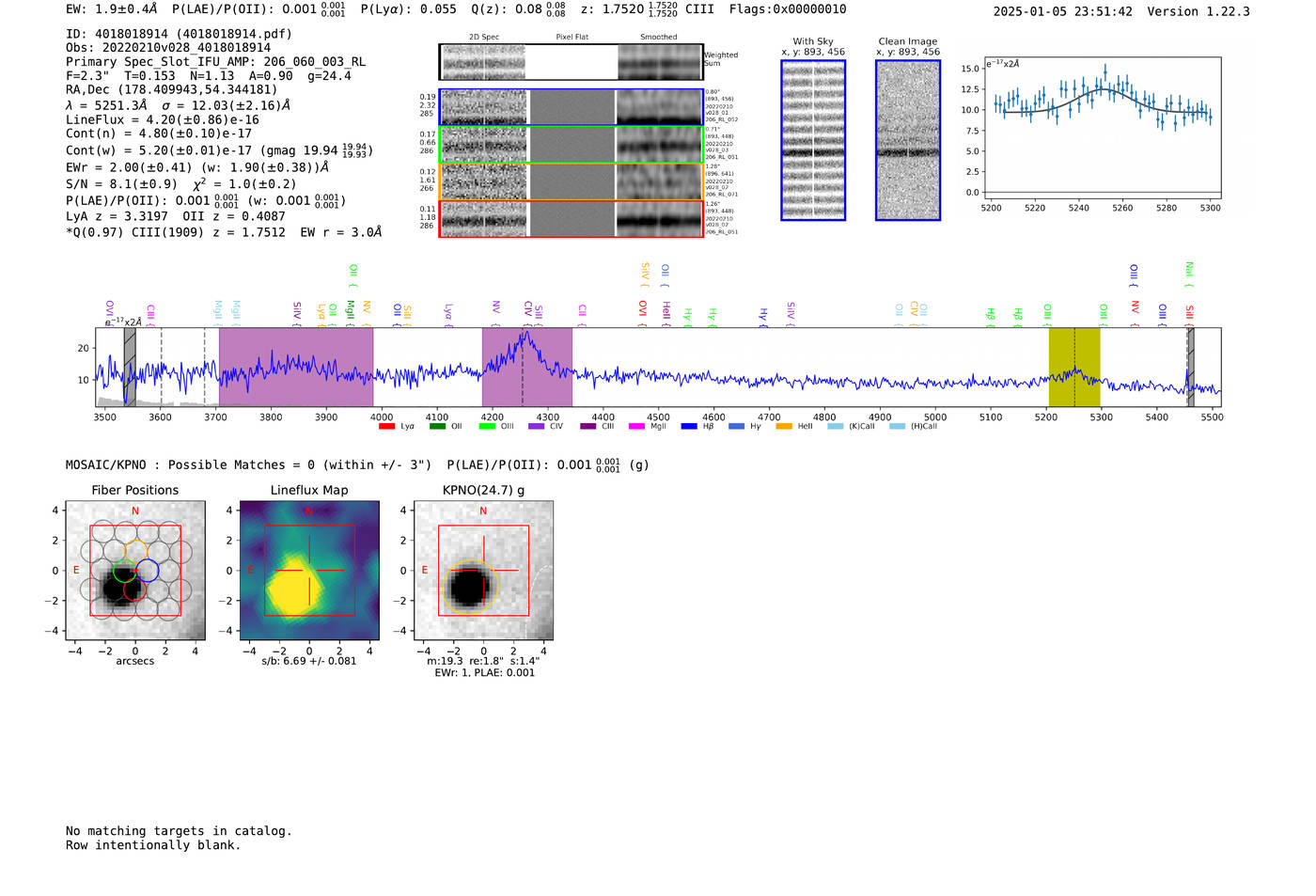The image size is (1316, 896).
Task: Click the hatched gray band near 3550 Å
Action: click(130, 367)
